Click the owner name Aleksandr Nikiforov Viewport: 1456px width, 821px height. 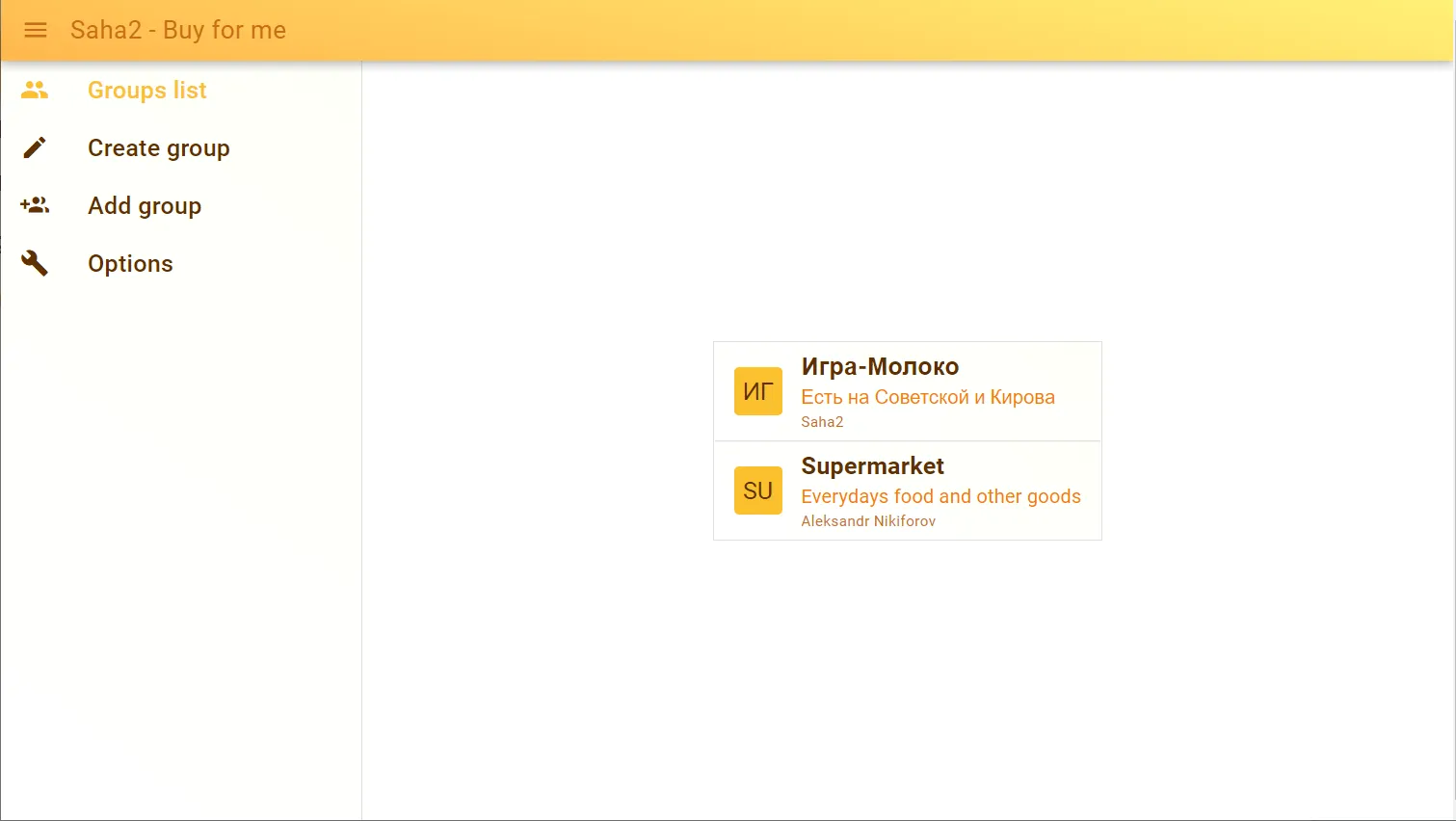click(x=868, y=521)
